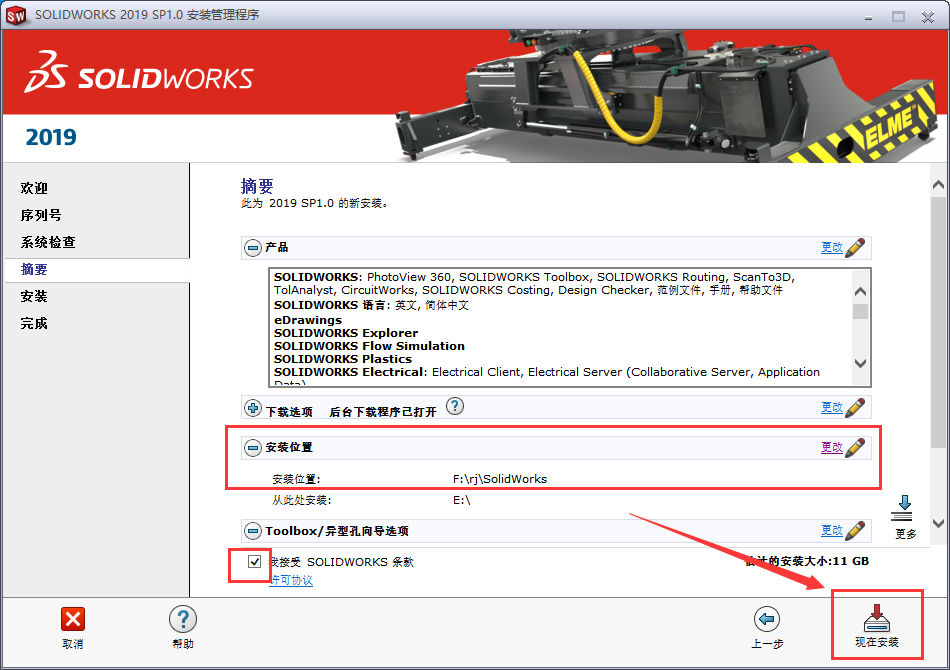
Task: Click the product list scroll-down arrow
Action: 860,363
